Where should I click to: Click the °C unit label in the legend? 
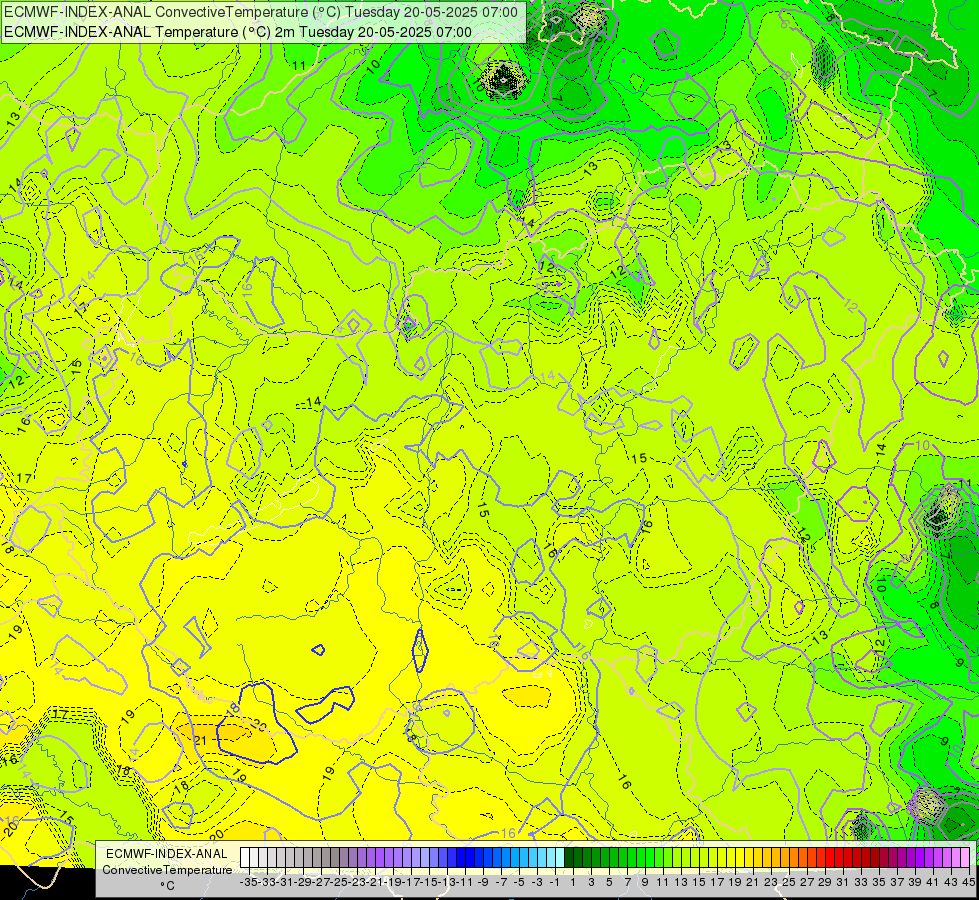coord(167,886)
